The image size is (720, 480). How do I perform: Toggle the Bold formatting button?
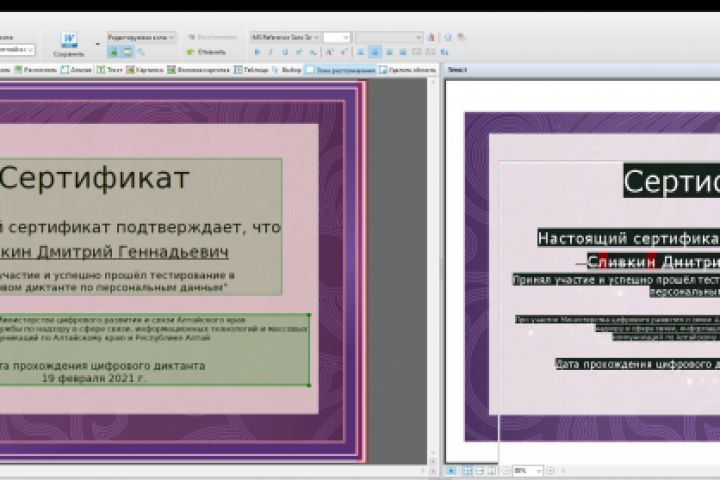pos(257,52)
